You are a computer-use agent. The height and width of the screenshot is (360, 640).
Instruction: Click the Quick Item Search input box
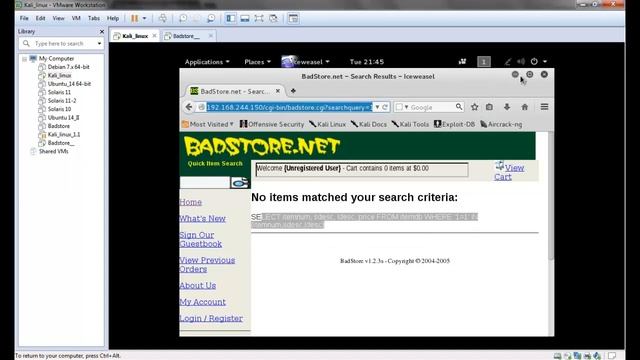pos(205,182)
